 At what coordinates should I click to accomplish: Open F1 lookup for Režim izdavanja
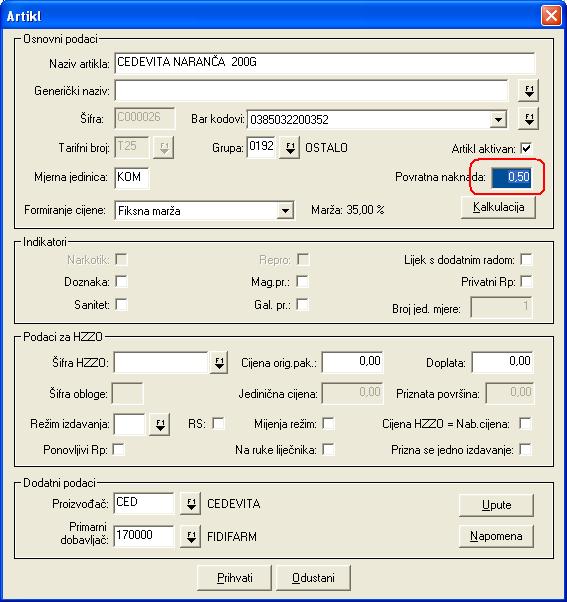point(160,424)
